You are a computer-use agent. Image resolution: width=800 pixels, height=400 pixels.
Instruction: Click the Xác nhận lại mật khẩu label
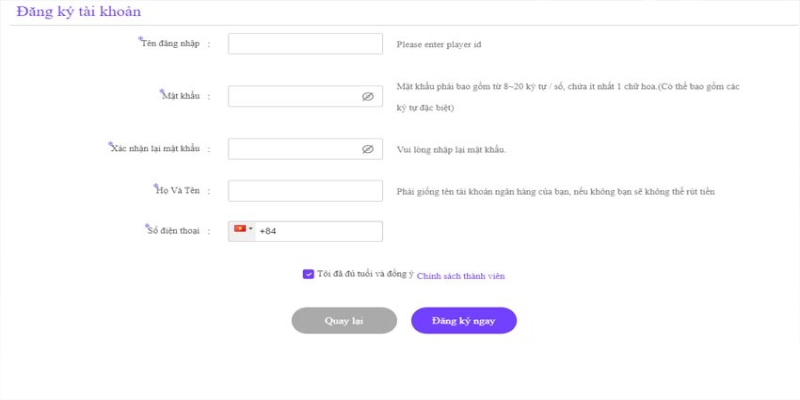pyautogui.click(x=156, y=148)
